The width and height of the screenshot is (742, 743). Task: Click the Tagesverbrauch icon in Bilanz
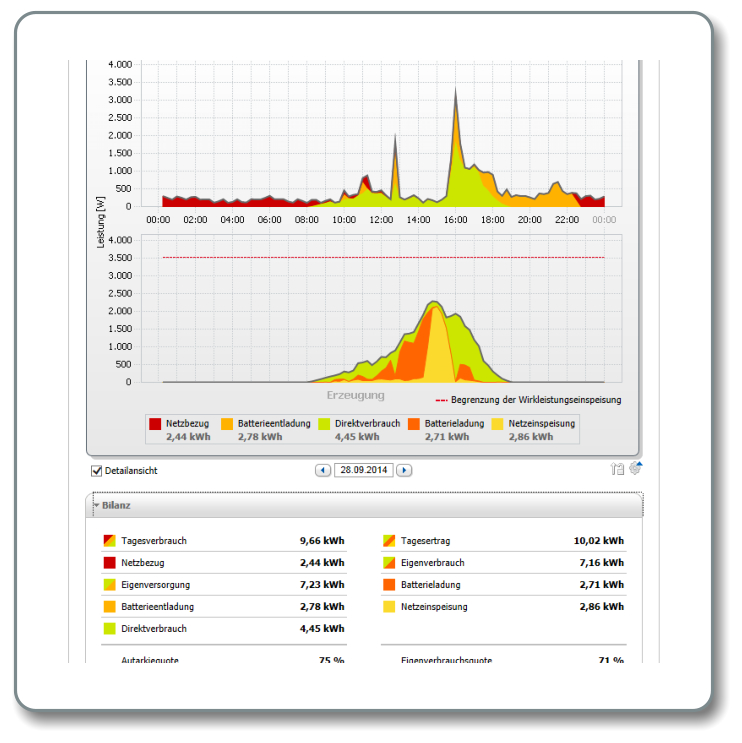click(109, 541)
